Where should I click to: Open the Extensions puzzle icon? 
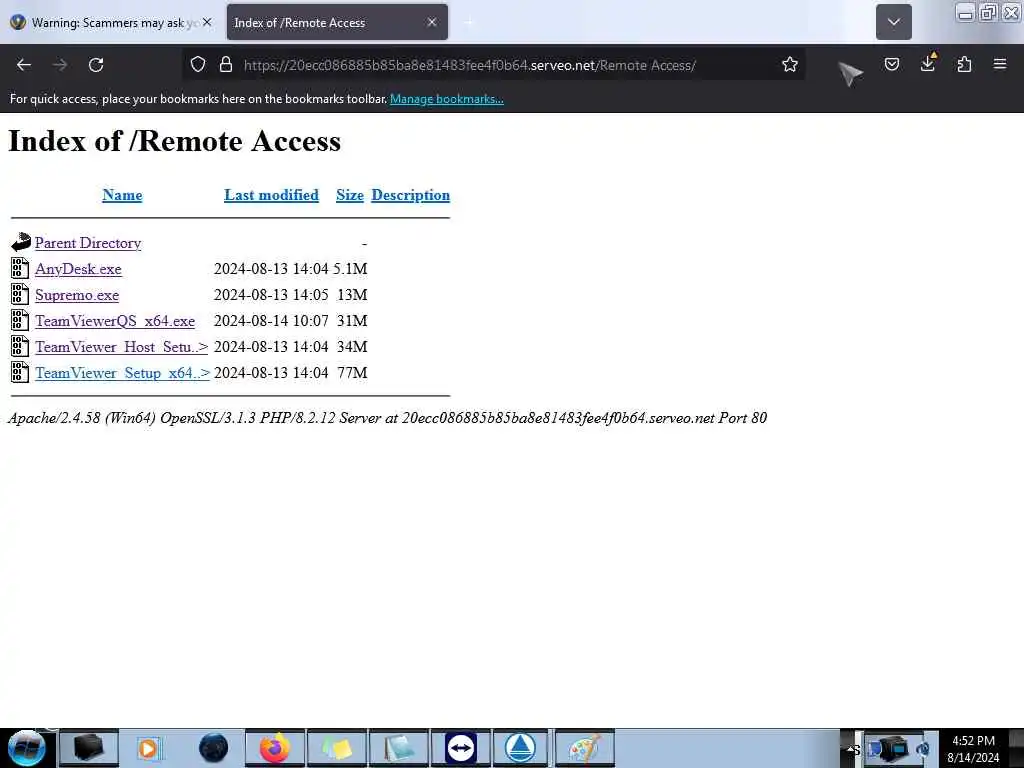click(964, 65)
